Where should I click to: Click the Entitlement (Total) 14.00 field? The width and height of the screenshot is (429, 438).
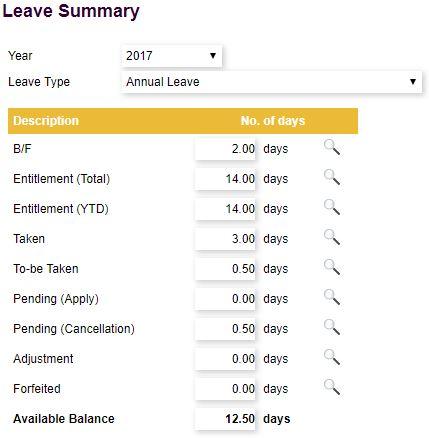coord(225,179)
